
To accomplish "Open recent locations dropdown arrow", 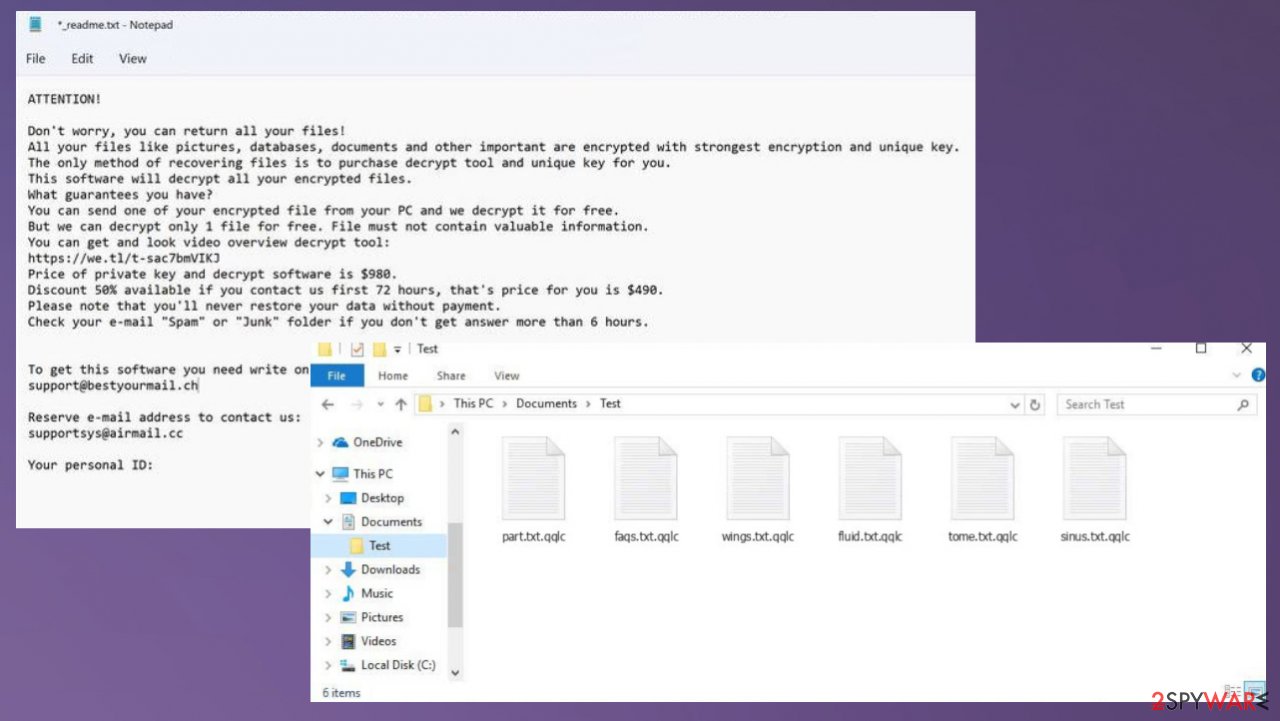I will click(380, 405).
